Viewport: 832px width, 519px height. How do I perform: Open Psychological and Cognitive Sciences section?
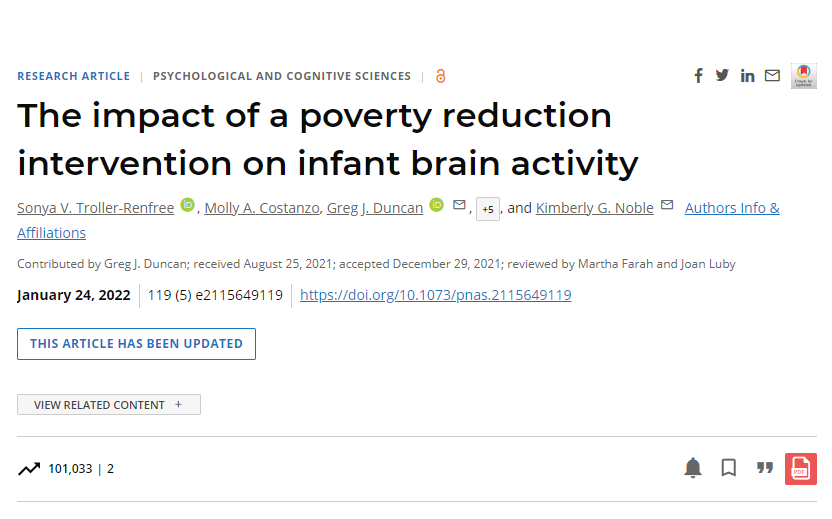[x=282, y=76]
